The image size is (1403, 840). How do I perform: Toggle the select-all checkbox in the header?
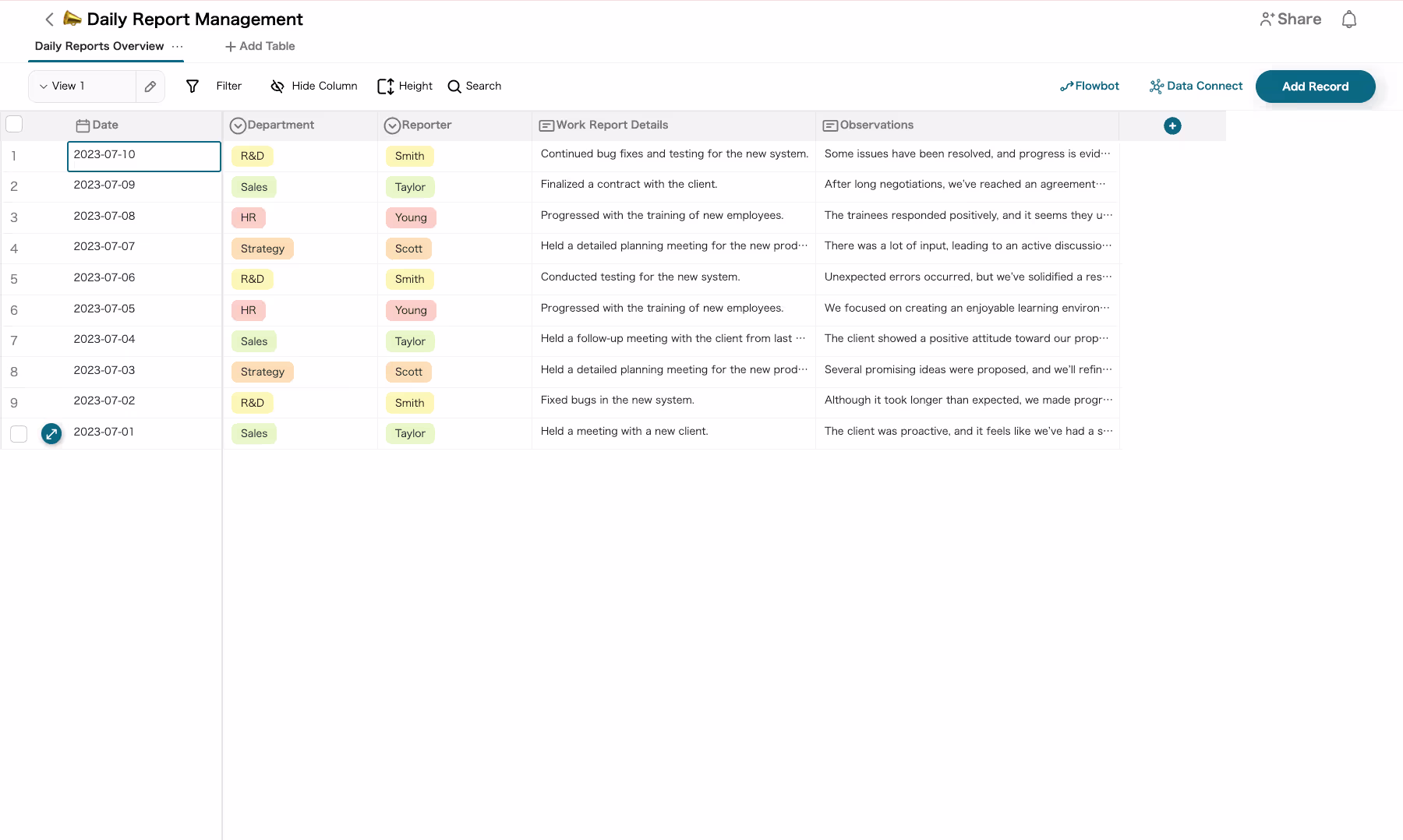[15, 124]
